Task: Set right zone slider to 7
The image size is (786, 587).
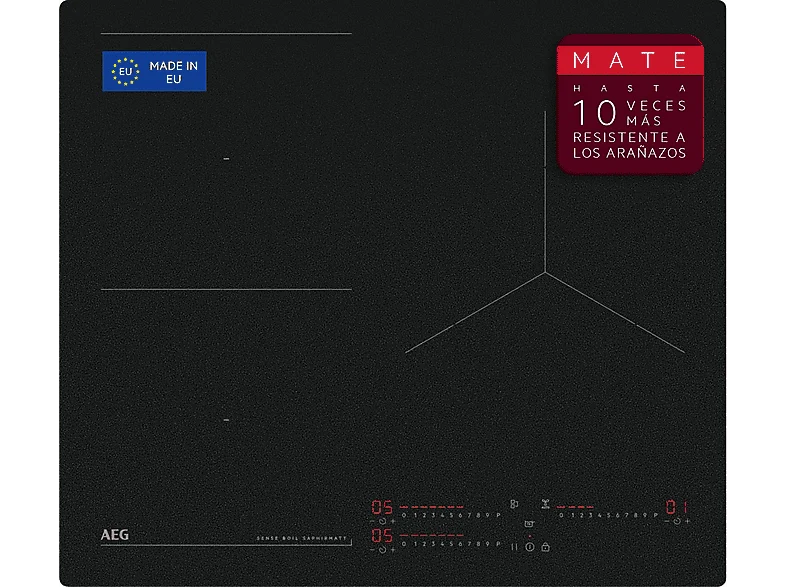Action: [627, 515]
